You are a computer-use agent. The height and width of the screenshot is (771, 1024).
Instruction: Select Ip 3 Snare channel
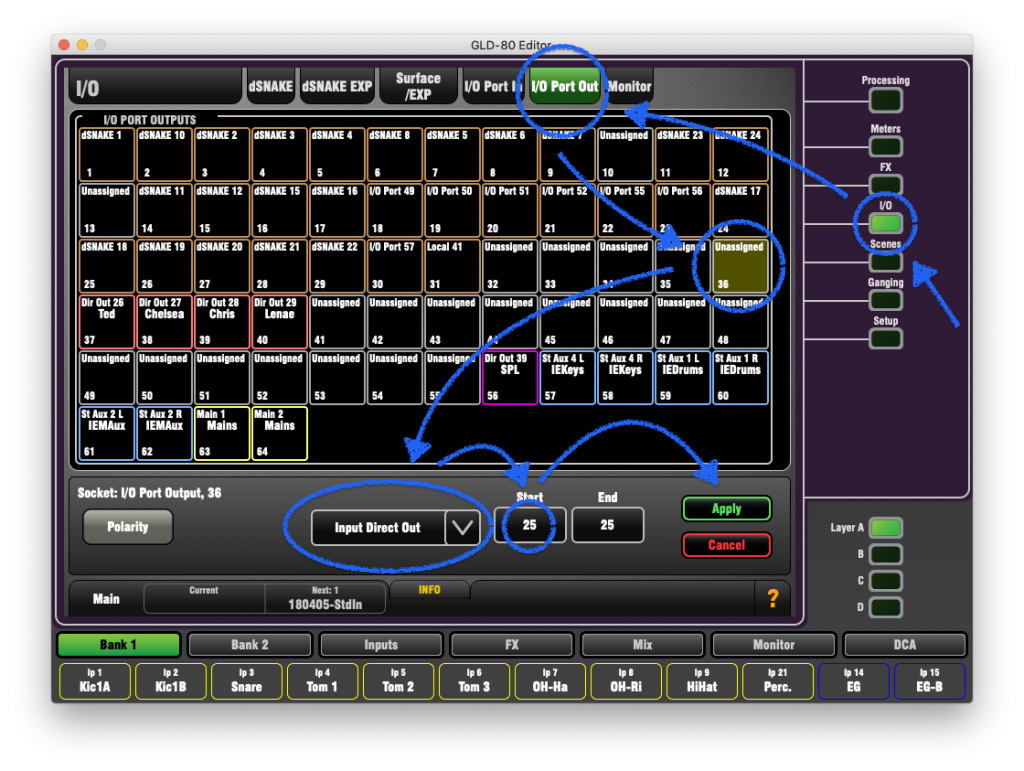click(246, 681)
